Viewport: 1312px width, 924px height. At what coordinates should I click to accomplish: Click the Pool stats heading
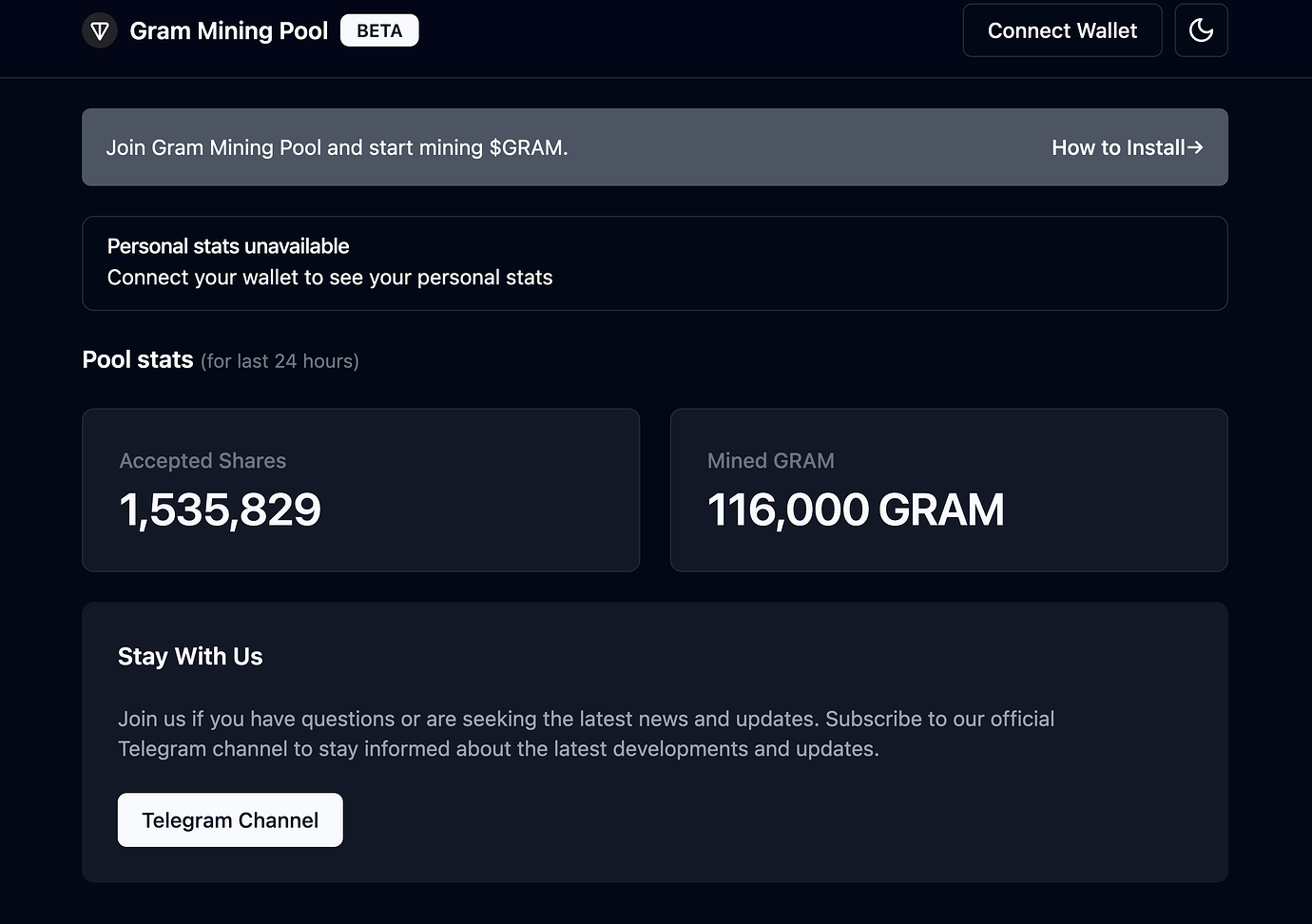[137, 359]
